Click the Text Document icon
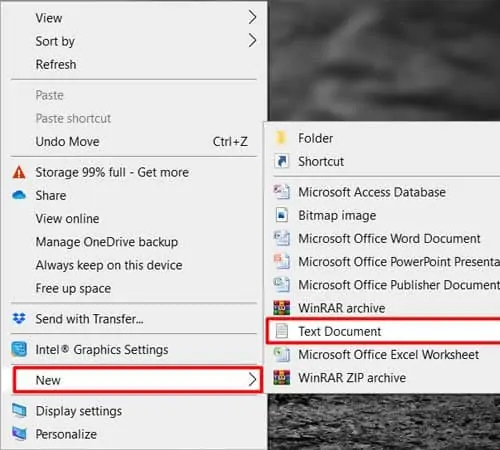Screen dimensions: 500x450 point(282,331)
